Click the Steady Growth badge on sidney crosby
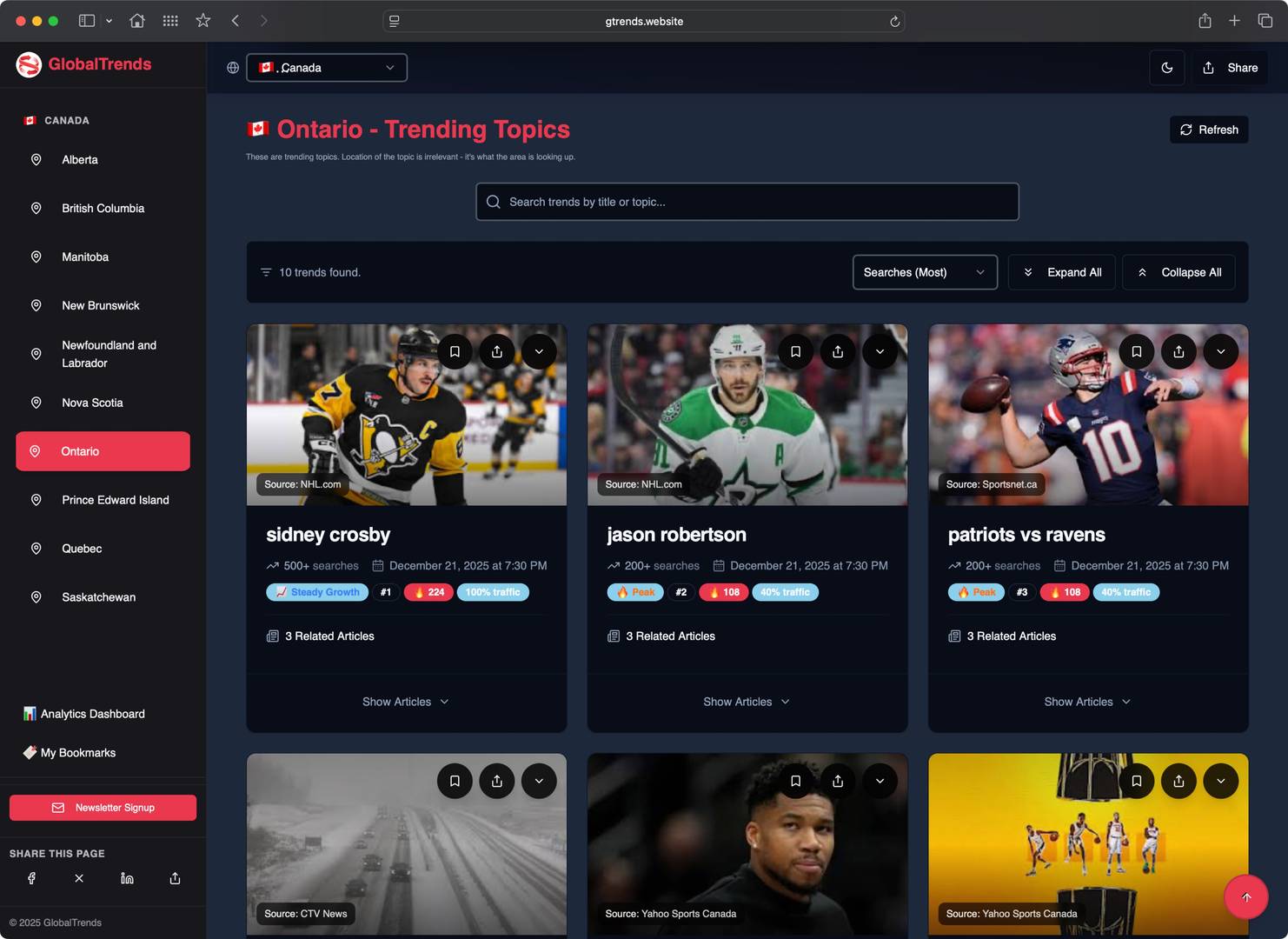 [317, 592]
